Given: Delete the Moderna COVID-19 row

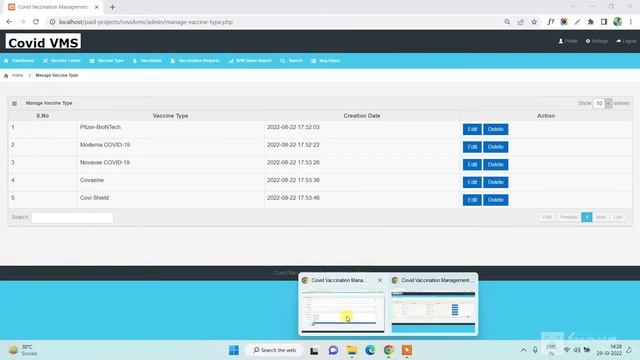Looking at the screenshot, I should coord(496,147).
